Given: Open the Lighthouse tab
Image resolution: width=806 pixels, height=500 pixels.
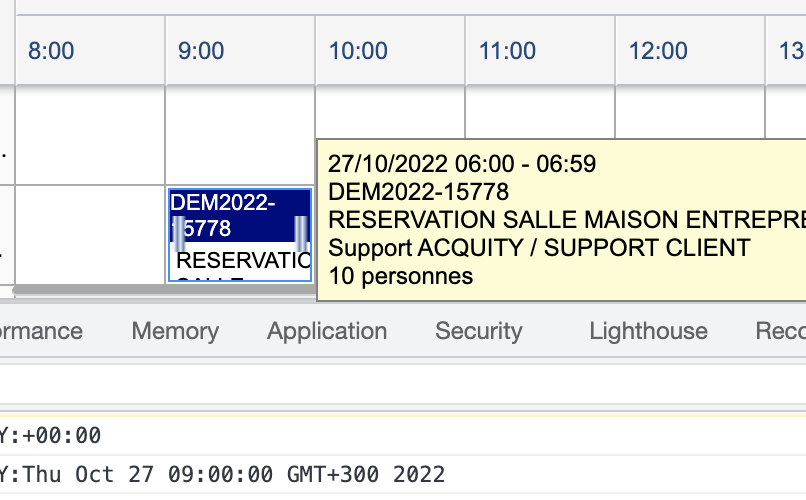Looking at the screenshot, I should click(x=648, y=331).
